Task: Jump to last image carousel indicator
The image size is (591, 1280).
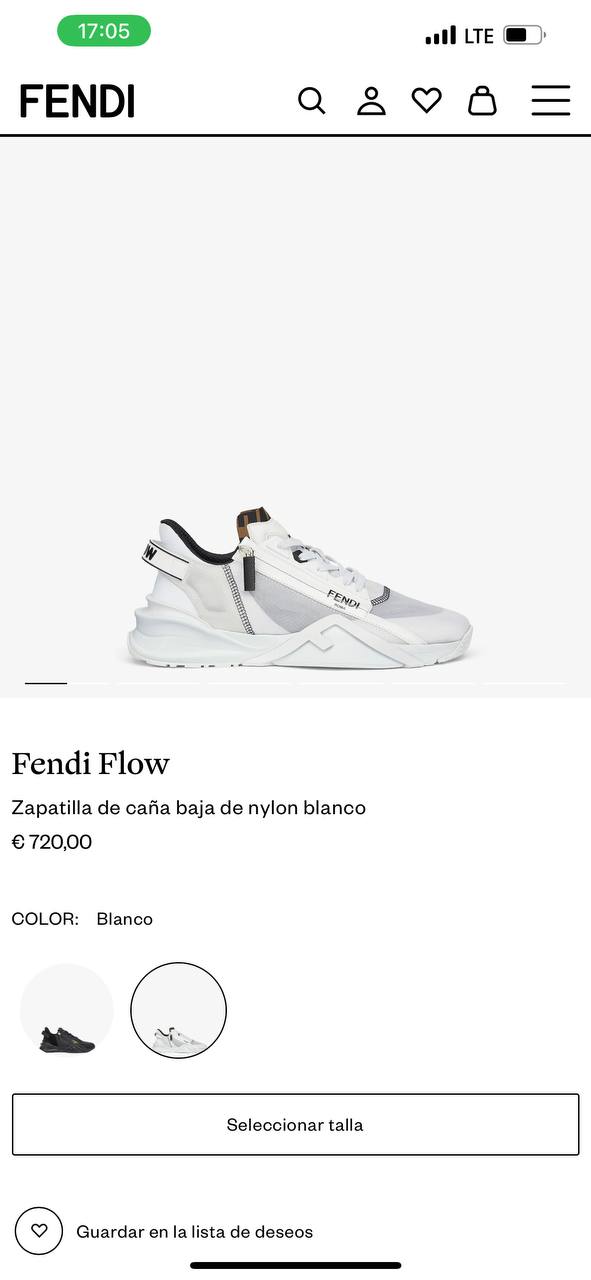Action: pyautogui.click(x=525, y=683)
